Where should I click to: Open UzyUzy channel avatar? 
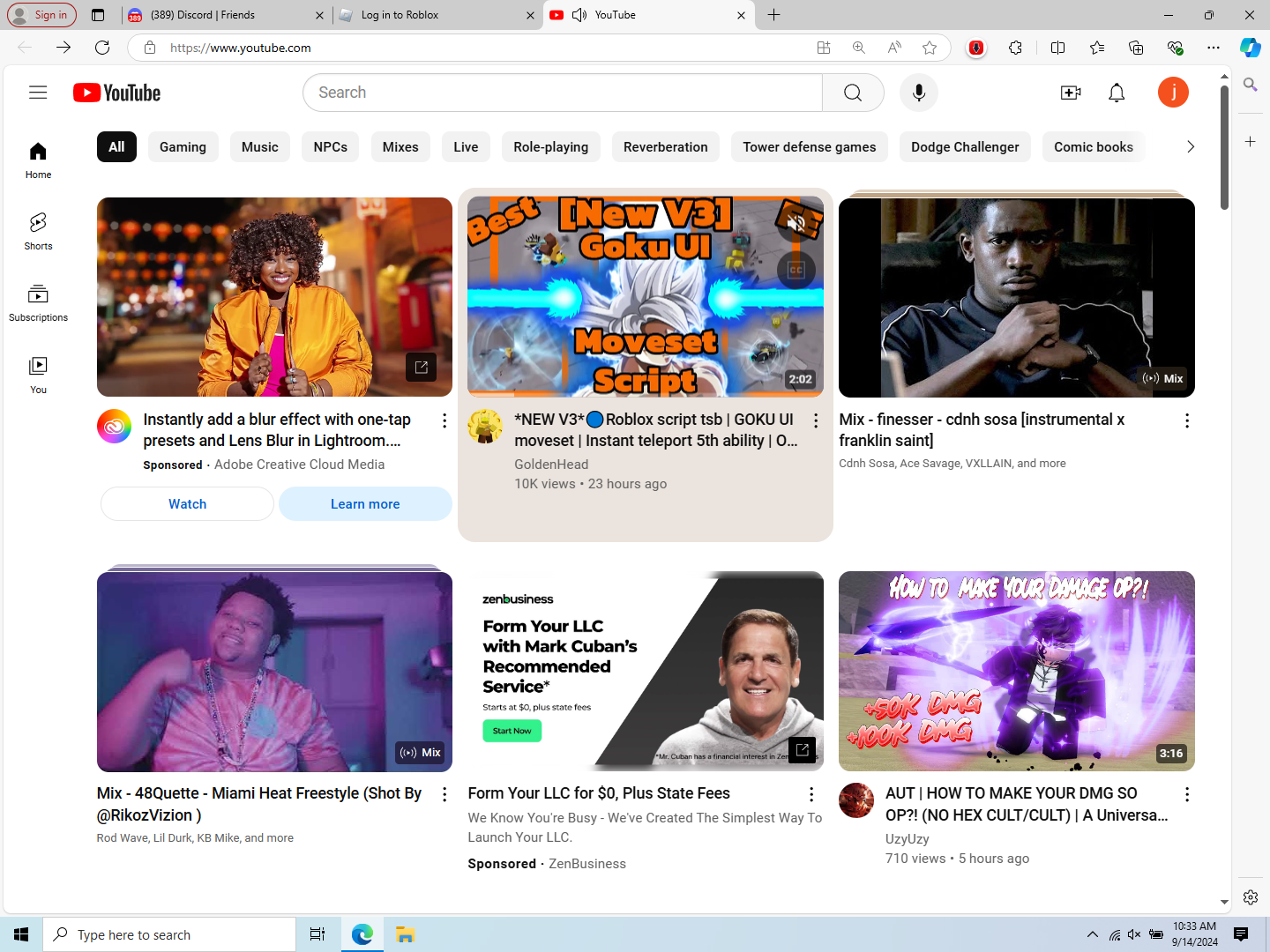856,800
